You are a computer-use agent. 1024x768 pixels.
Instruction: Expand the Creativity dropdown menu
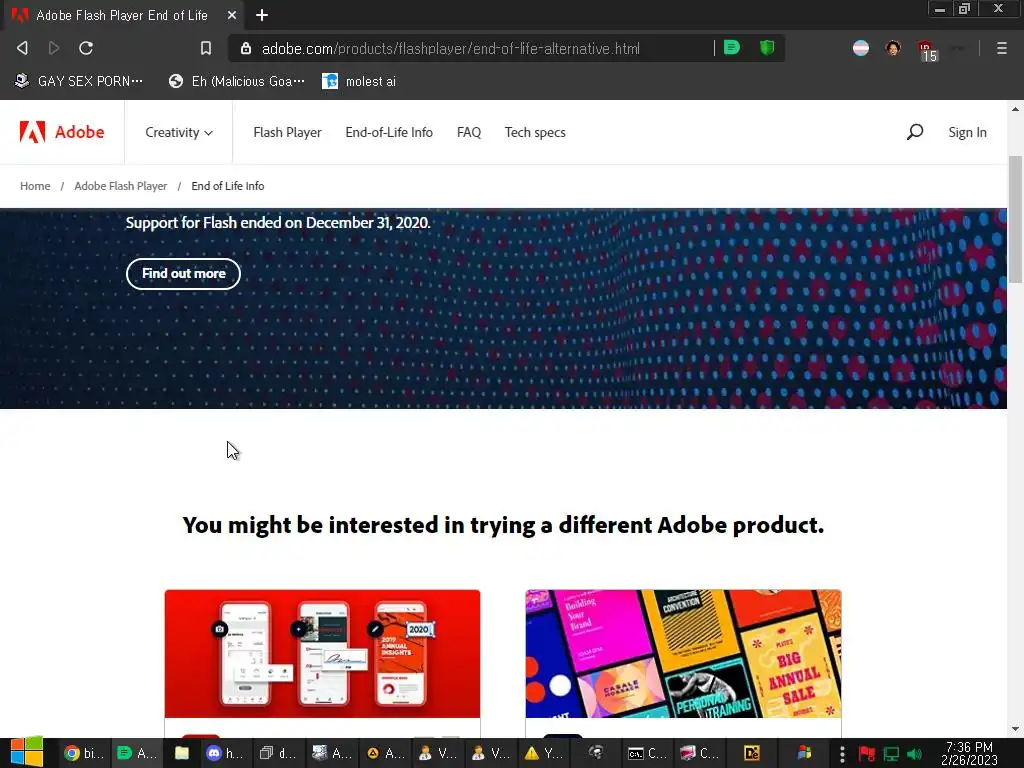(x=179, y=132)
